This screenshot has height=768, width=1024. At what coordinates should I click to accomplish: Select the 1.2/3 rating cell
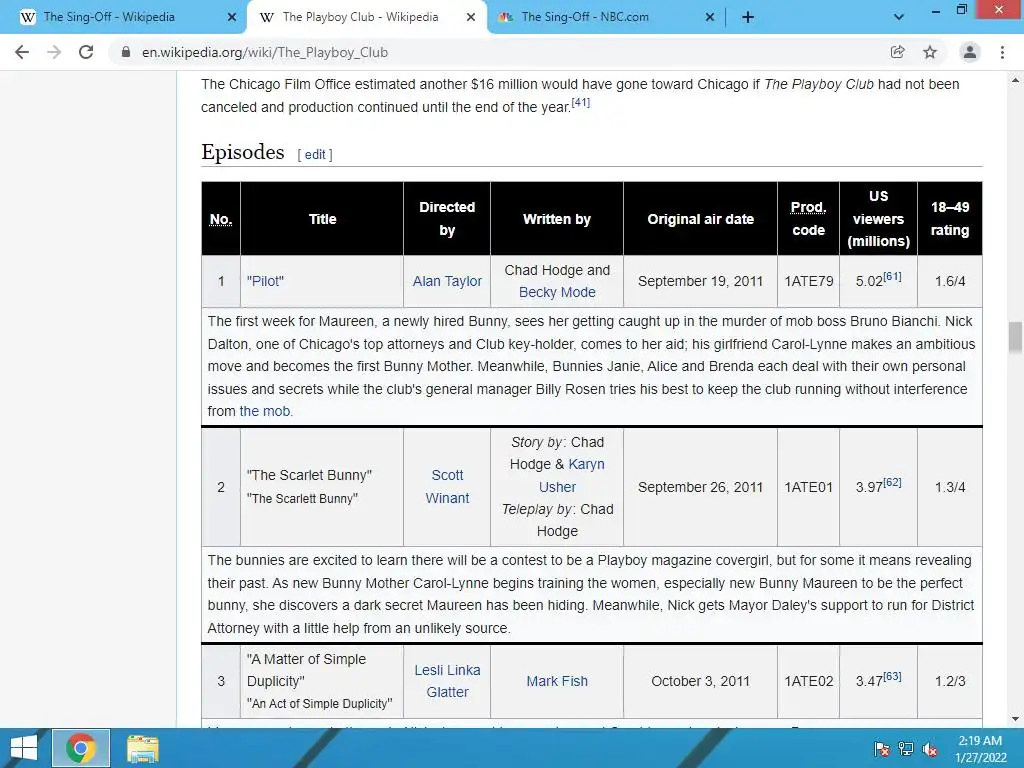(950, 681)
